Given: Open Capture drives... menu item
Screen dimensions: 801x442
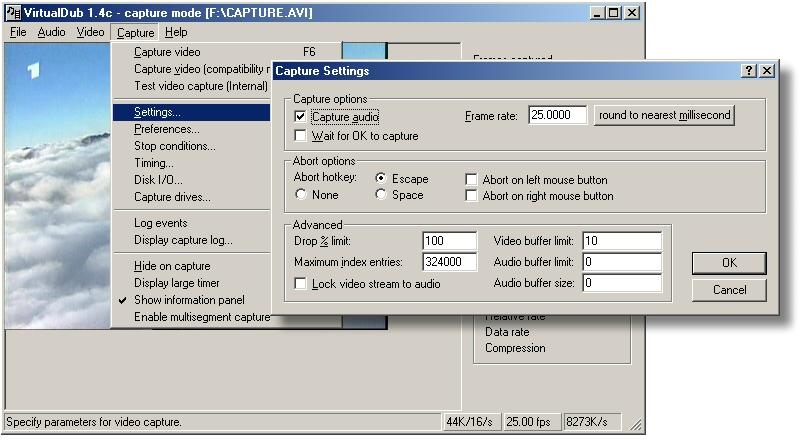Looking at the screenshot, I should click(192, 196).
